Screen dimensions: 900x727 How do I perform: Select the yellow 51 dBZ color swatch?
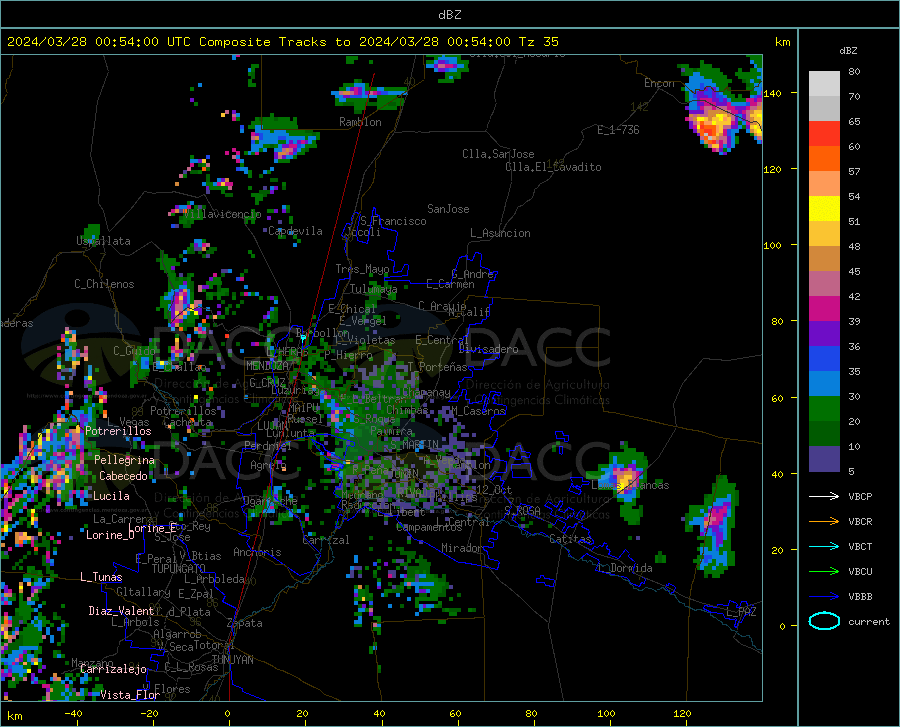824,209
